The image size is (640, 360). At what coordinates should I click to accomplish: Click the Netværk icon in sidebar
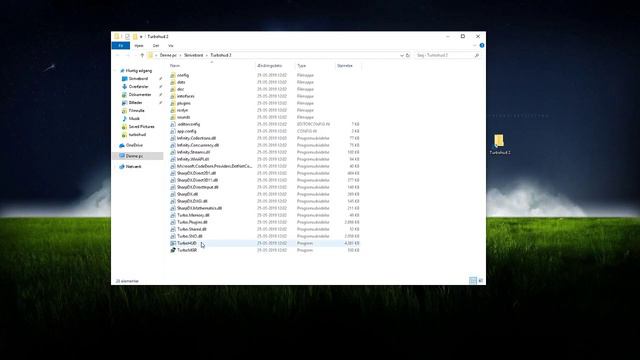[122, 167]
